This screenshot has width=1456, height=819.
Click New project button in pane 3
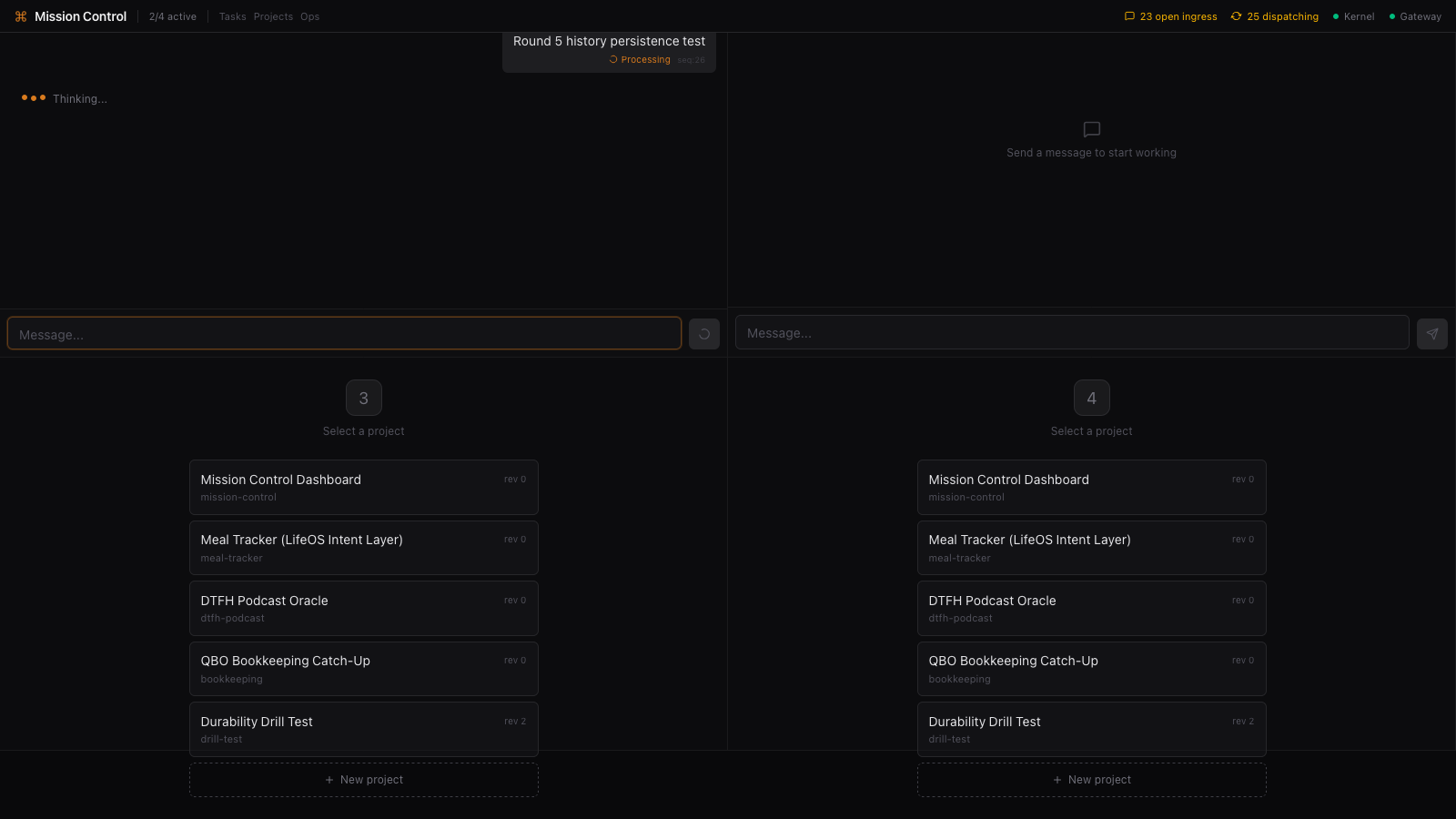(x=364, y=780)
